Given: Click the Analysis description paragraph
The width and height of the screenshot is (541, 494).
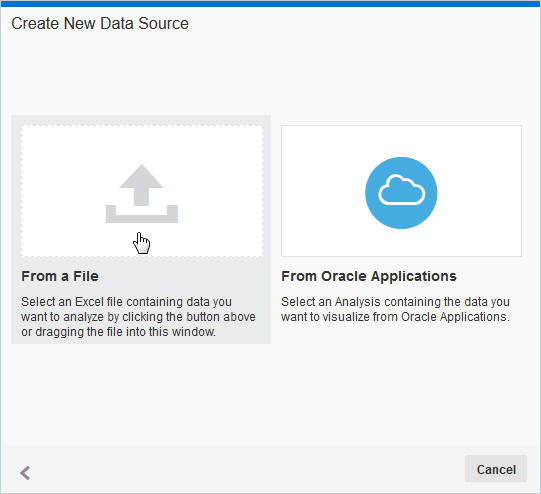Looking at the screenshot, I should pyautogui.click(x=395, y=309).
